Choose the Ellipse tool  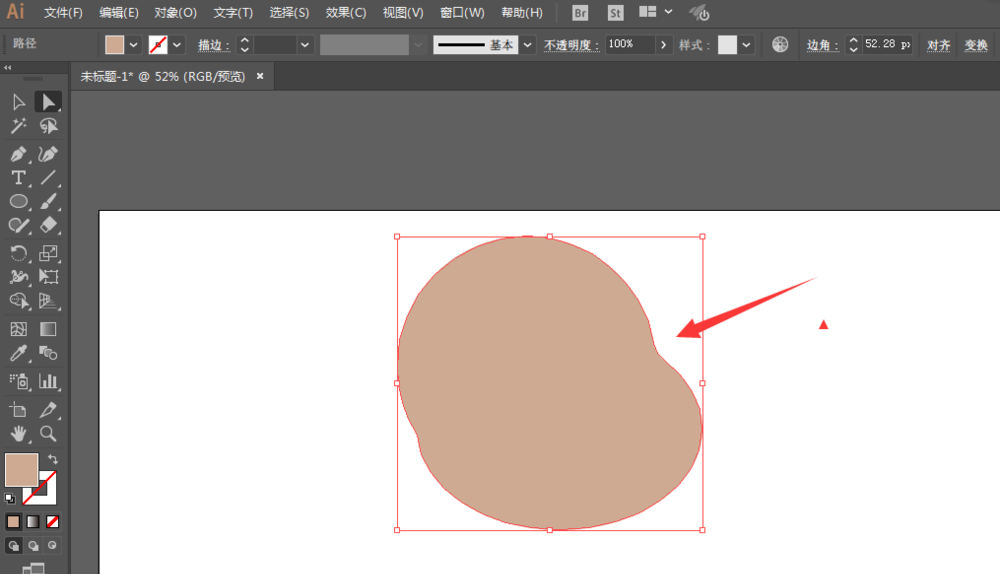18,201
